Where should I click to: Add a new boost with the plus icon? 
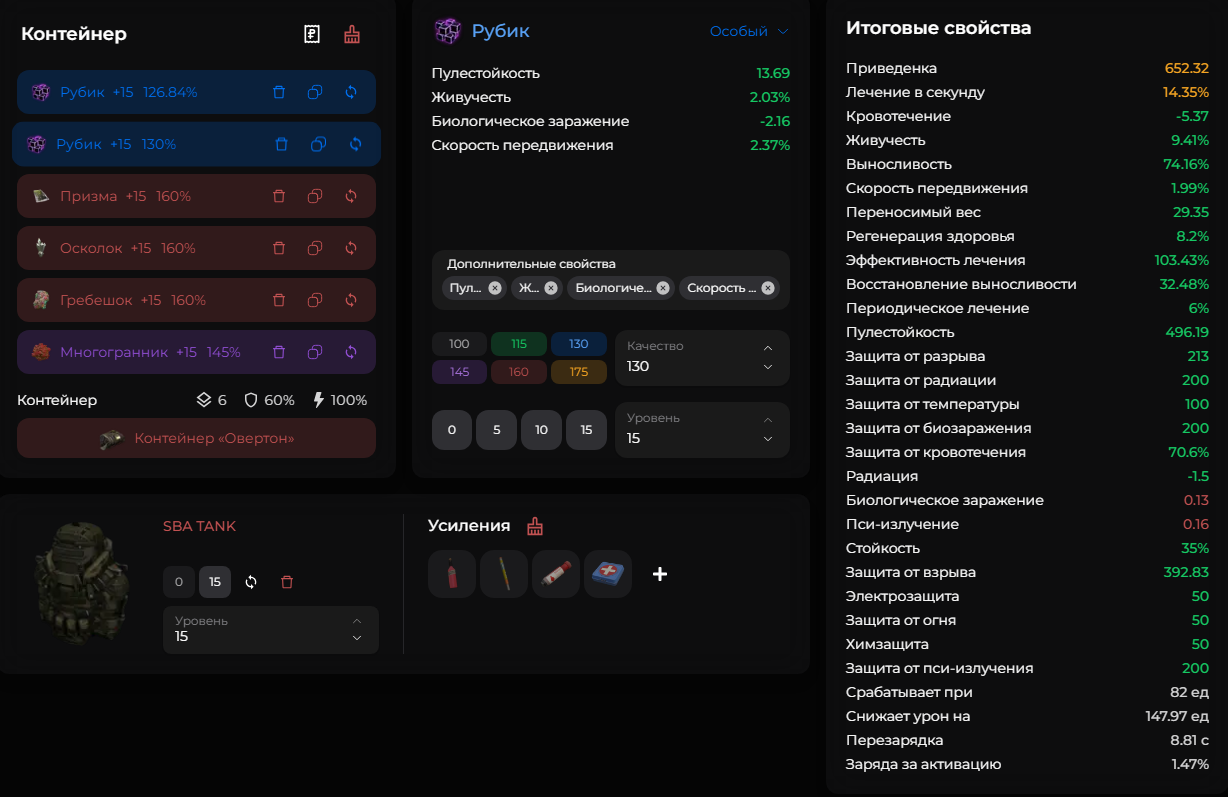click(660, 574)
